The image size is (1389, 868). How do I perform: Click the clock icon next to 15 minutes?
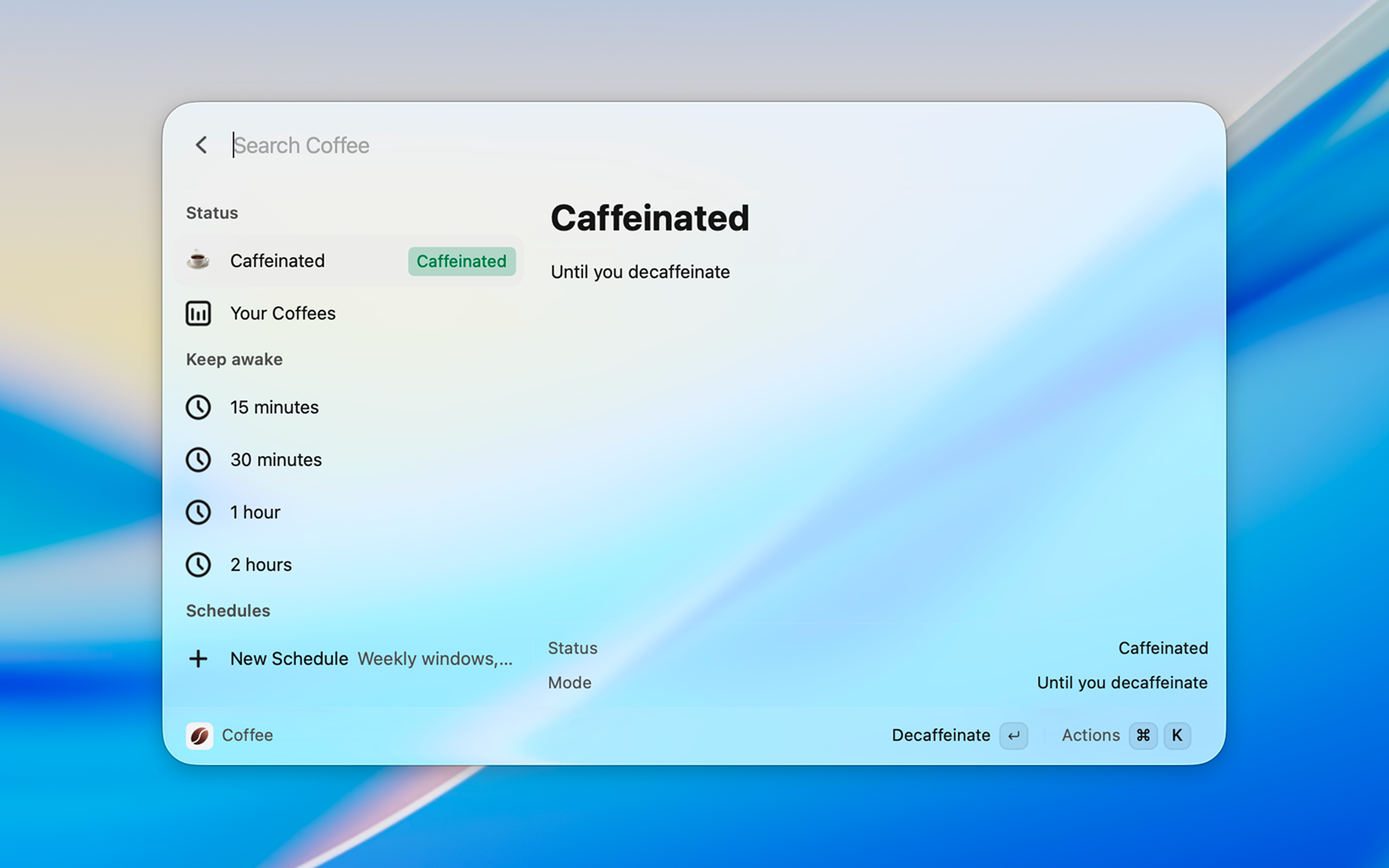[x=198, y=407]
